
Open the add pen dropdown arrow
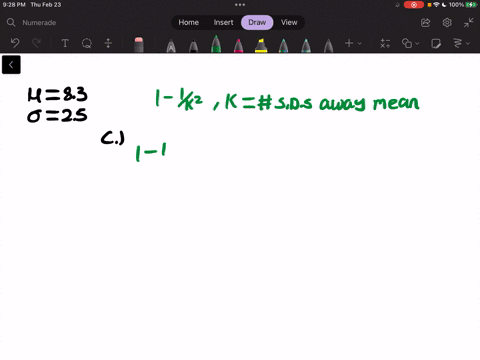pyautogui.click(x=359, y=43)
